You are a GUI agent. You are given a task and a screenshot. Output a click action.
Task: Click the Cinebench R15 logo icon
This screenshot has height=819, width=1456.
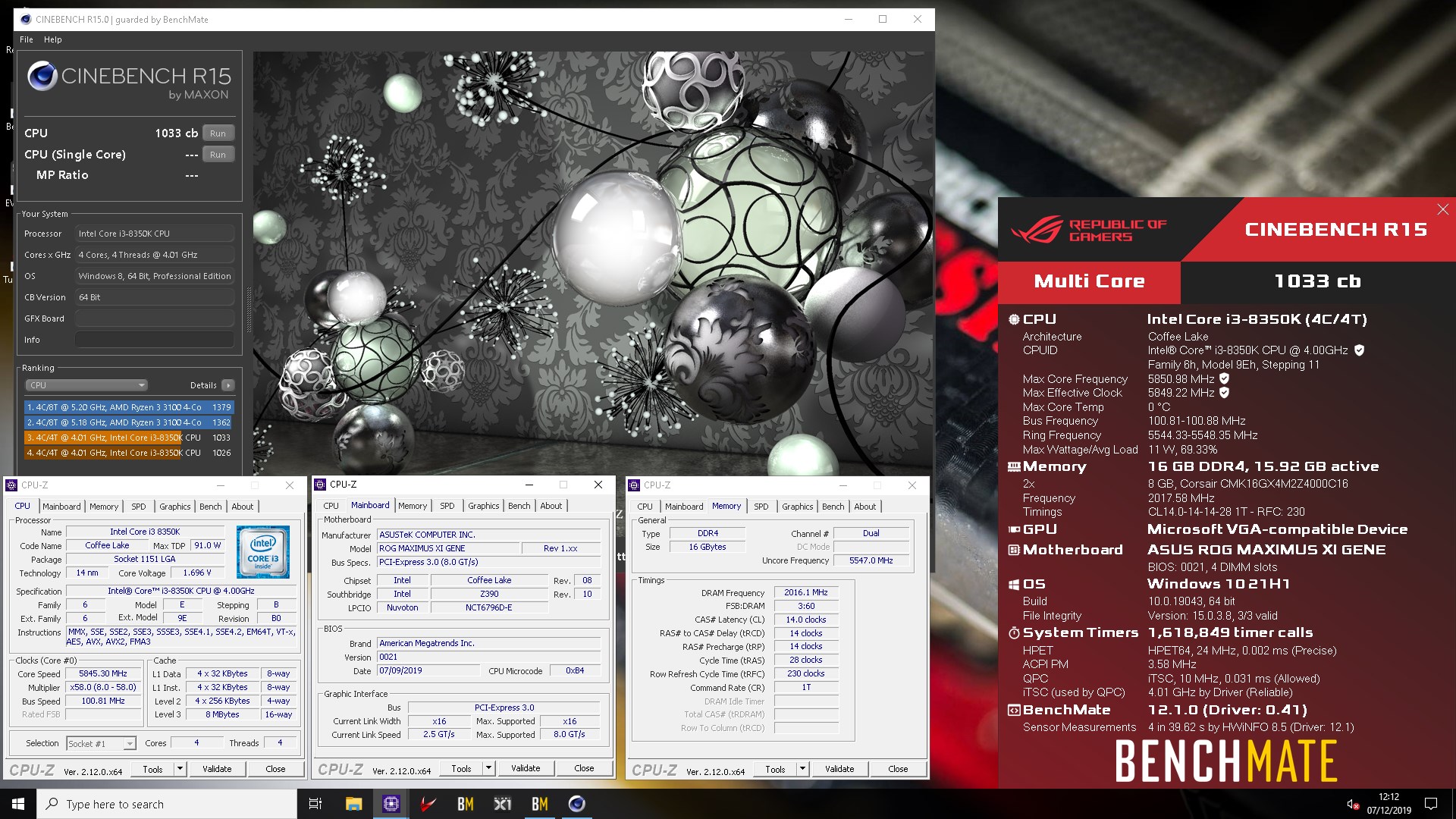point(42,77)
